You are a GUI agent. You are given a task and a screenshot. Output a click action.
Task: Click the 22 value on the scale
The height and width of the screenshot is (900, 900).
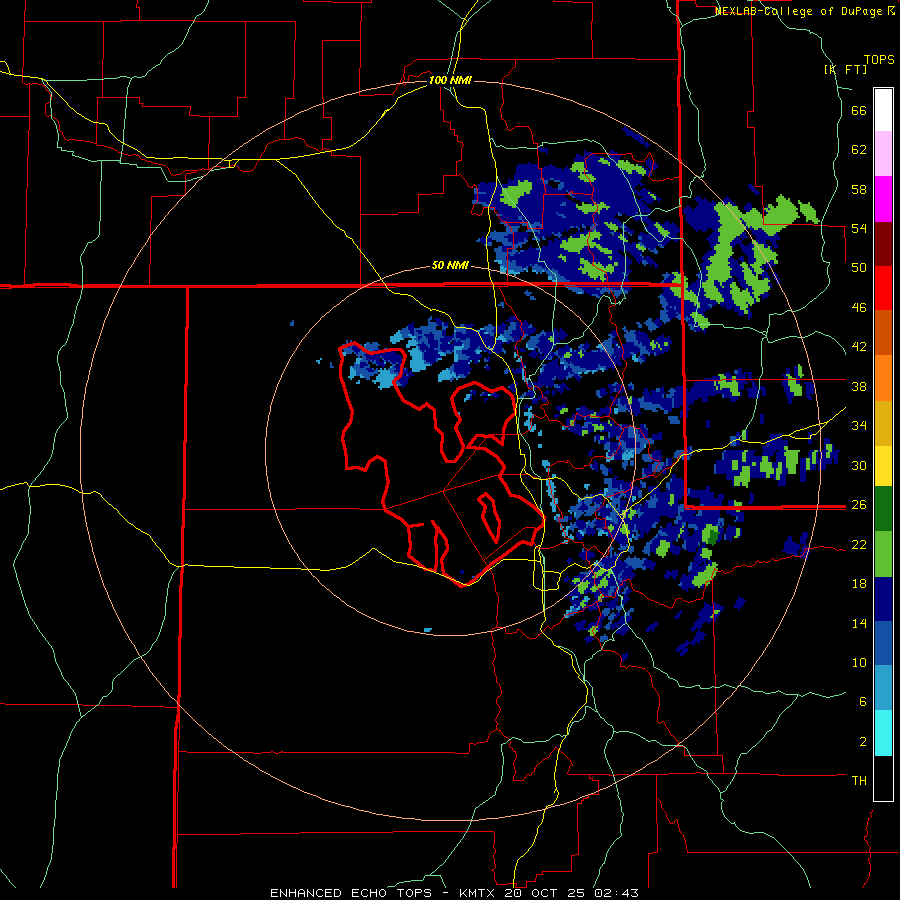[x=859, y=545]
